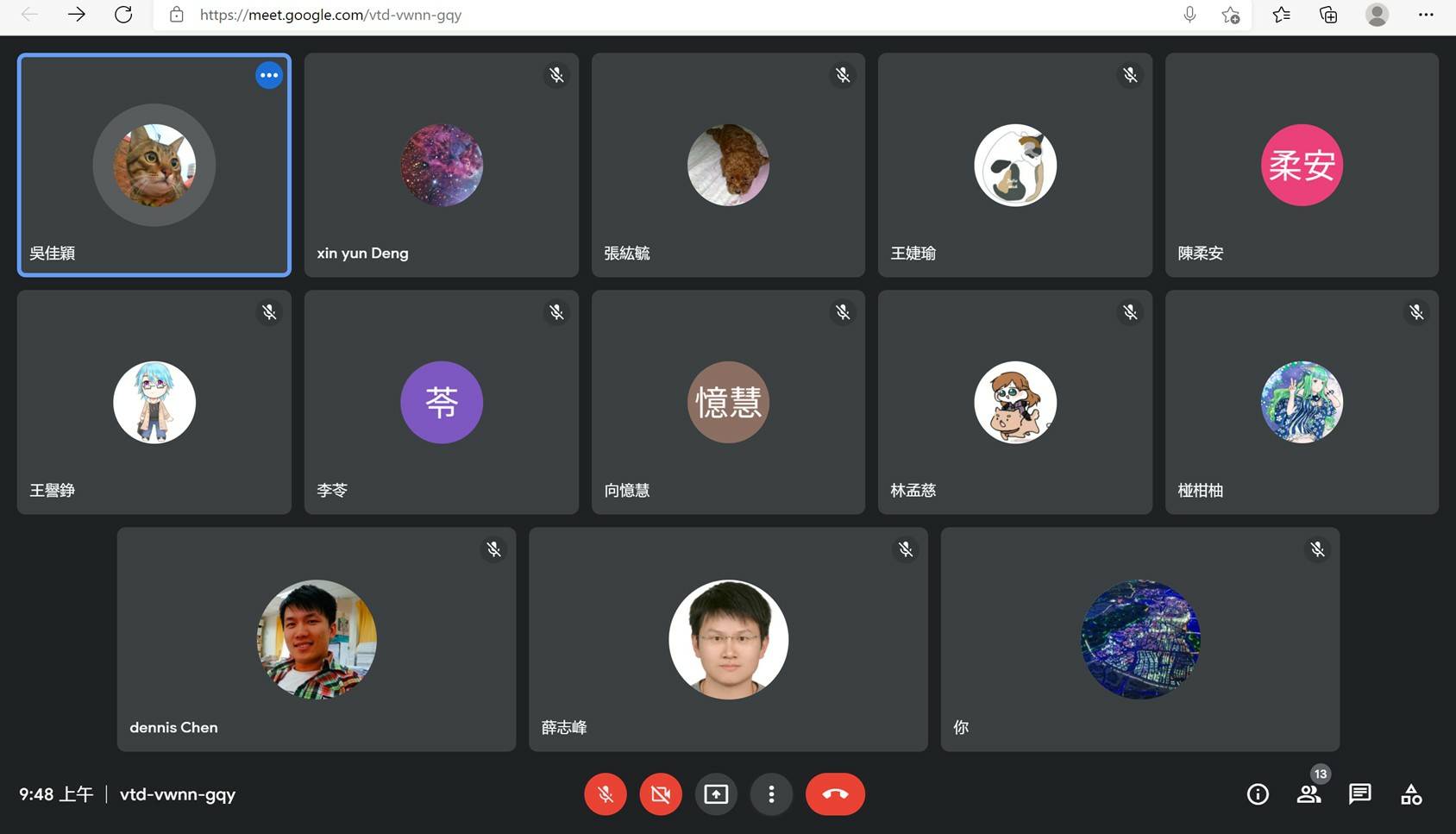Open the browser favorites list

click(1281, 15)
